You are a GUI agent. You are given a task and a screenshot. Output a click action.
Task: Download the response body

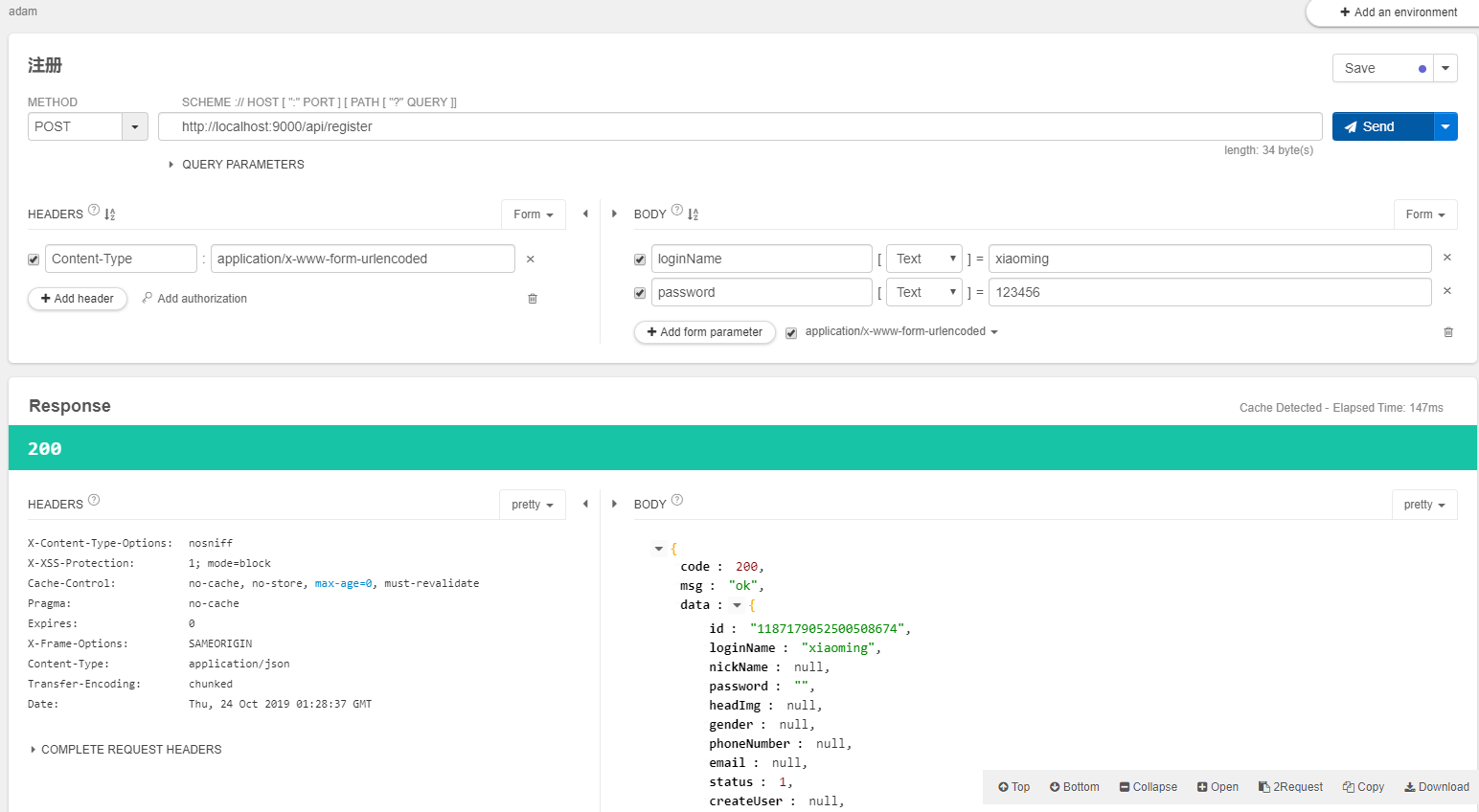[x=1436, y=787]
